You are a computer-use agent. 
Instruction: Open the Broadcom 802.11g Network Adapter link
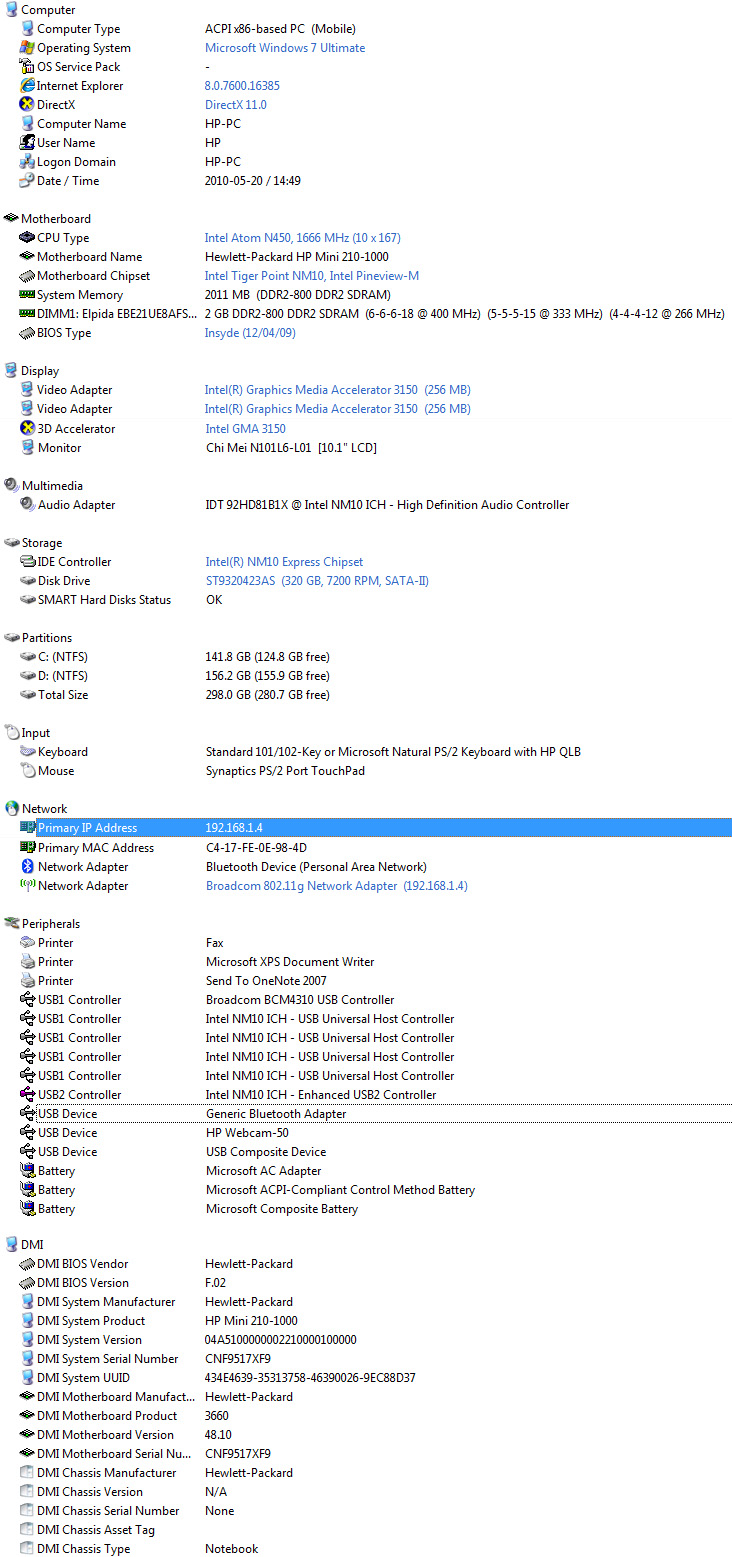pyautogui.click(x=337, y=886)
